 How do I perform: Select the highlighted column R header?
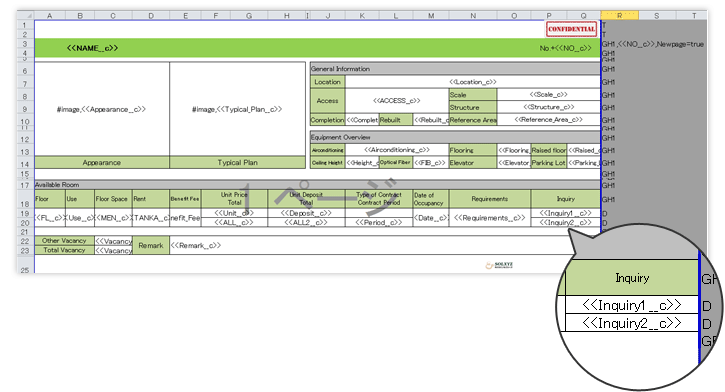point(620,15)
